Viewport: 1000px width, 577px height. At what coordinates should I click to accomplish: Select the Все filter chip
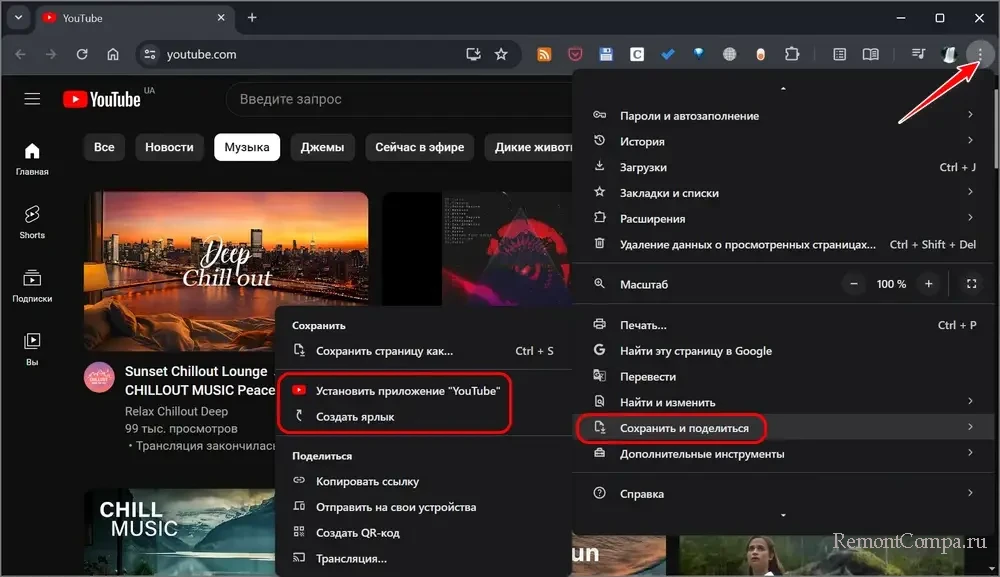[x=104, y=147]
